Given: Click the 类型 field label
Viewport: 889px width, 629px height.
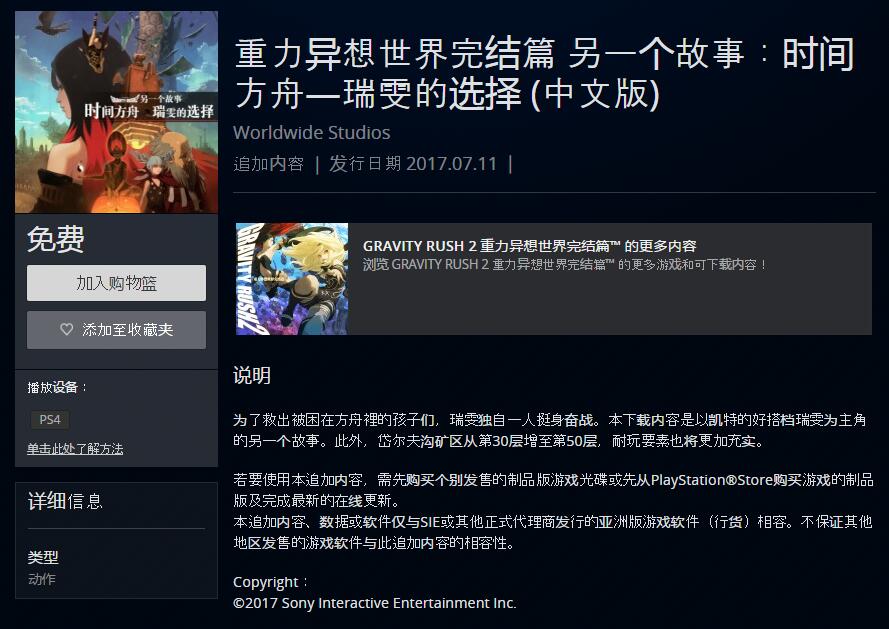Looking at the screenshot, I should click(x=43, y=557).
